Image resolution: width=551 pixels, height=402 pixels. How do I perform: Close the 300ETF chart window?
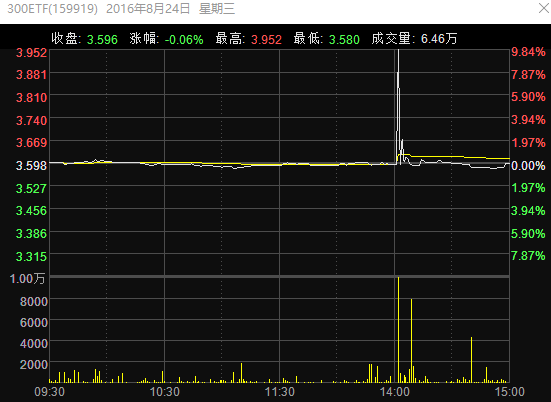click(544, 8)
